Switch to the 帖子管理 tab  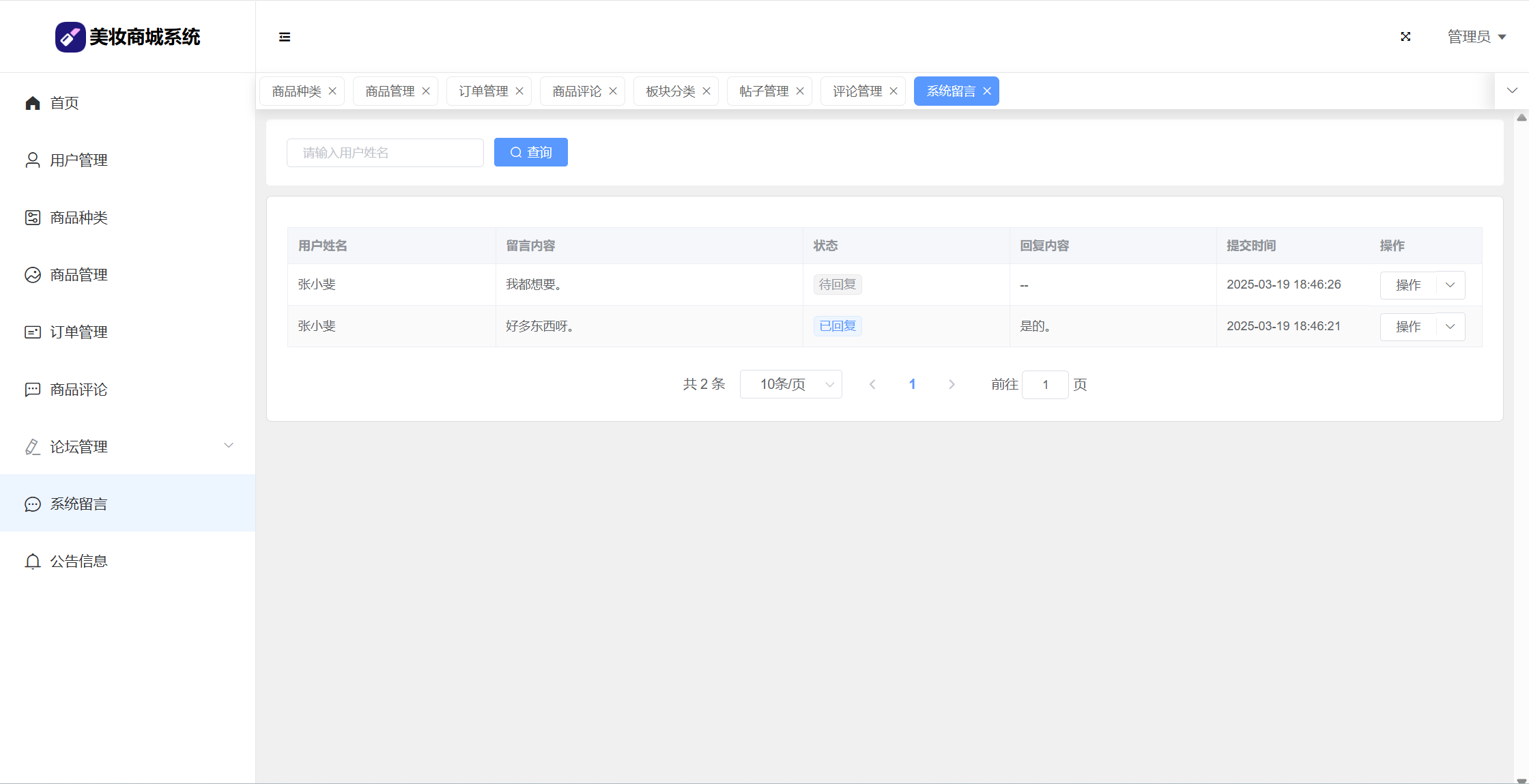point(764,91)
